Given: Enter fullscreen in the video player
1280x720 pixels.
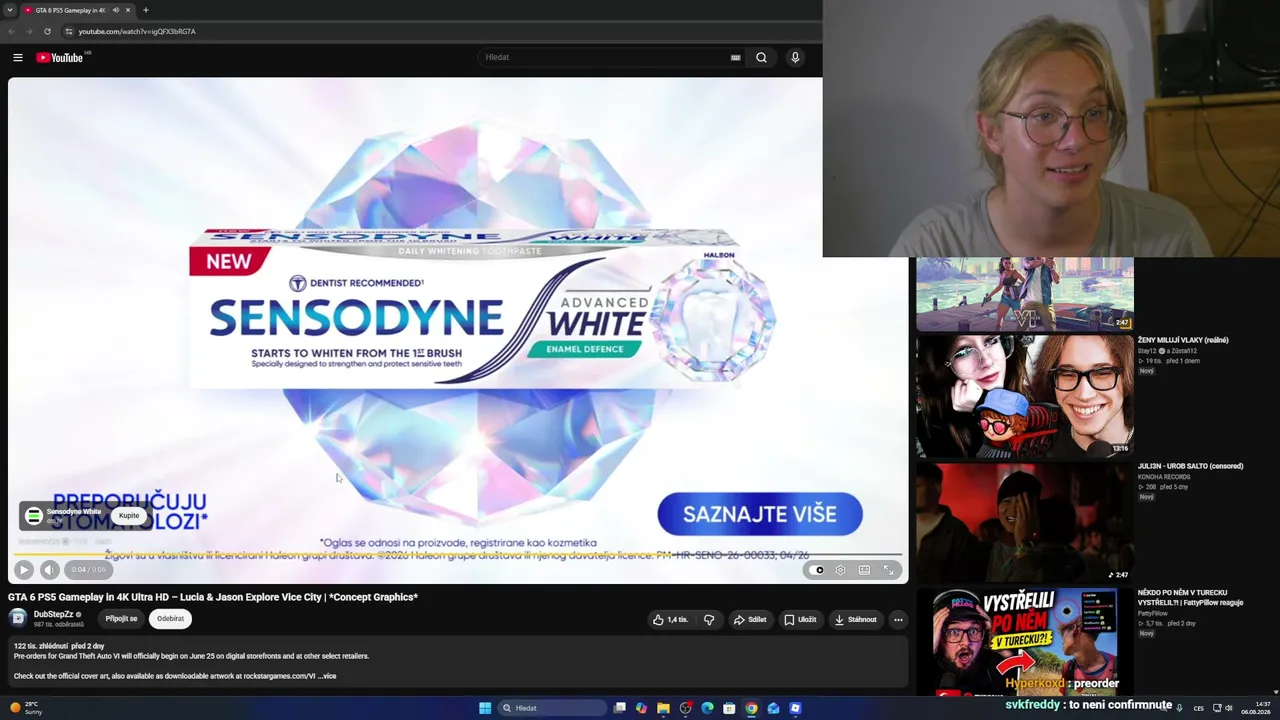Looking at the screenshot, I should point(888,570).
